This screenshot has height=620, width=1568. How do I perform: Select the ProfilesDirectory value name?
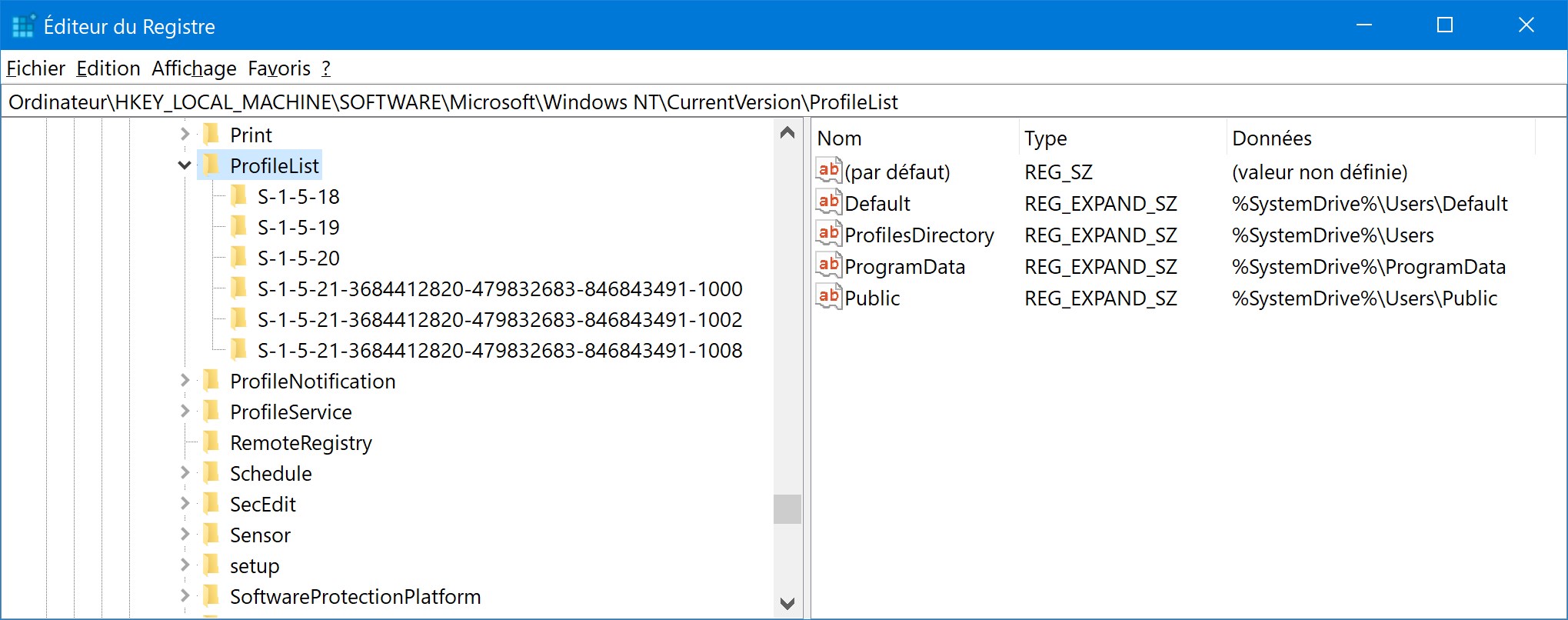[919, 235]
